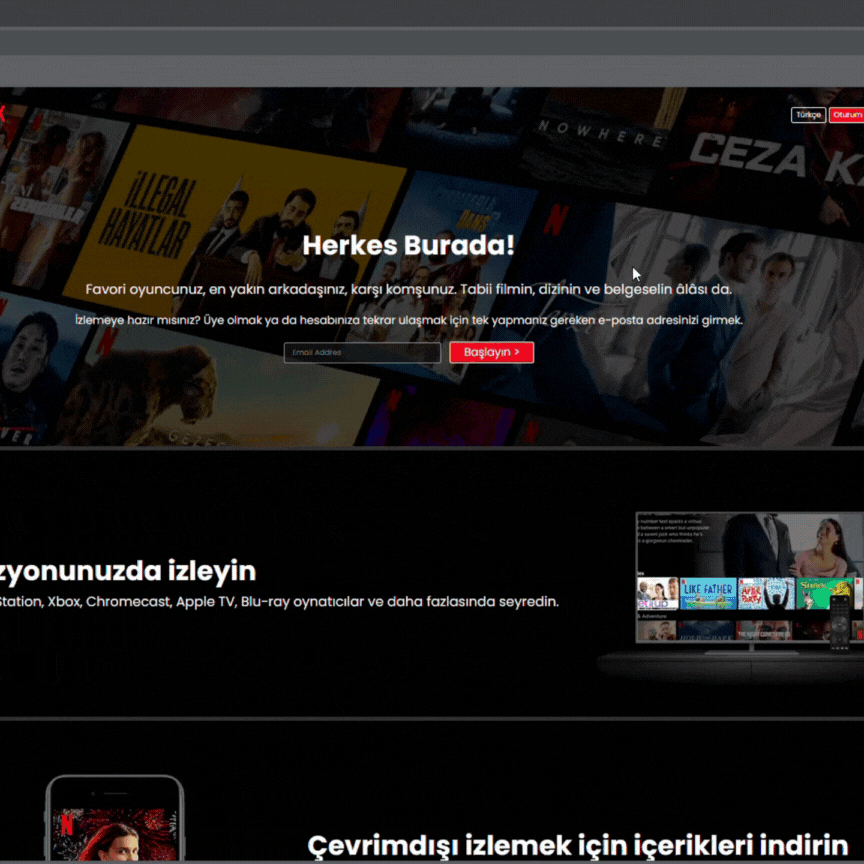The image size is (864, 864).
Task: Click the Çevrimdışı izlemek için içerikleri indirin heading
Action: (x=577, y=845)
